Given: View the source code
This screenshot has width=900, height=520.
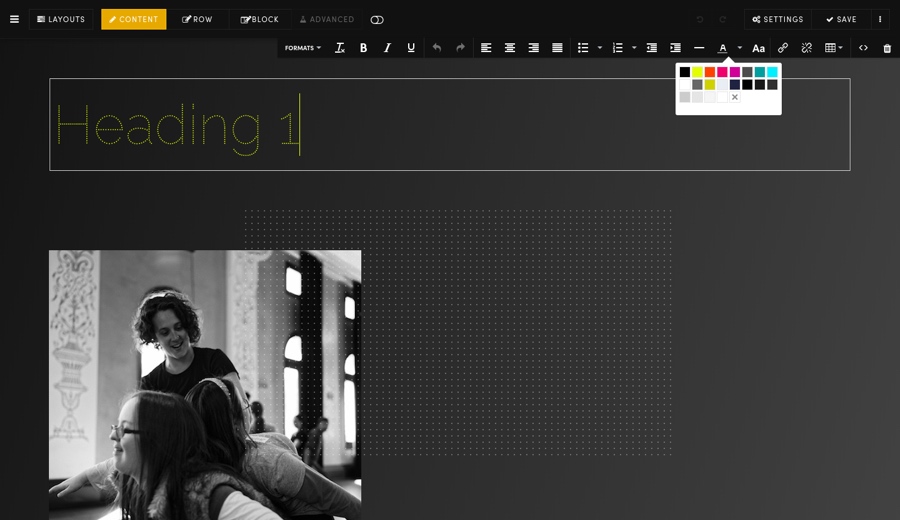Looking at the screenshot, I should point(863,48).
